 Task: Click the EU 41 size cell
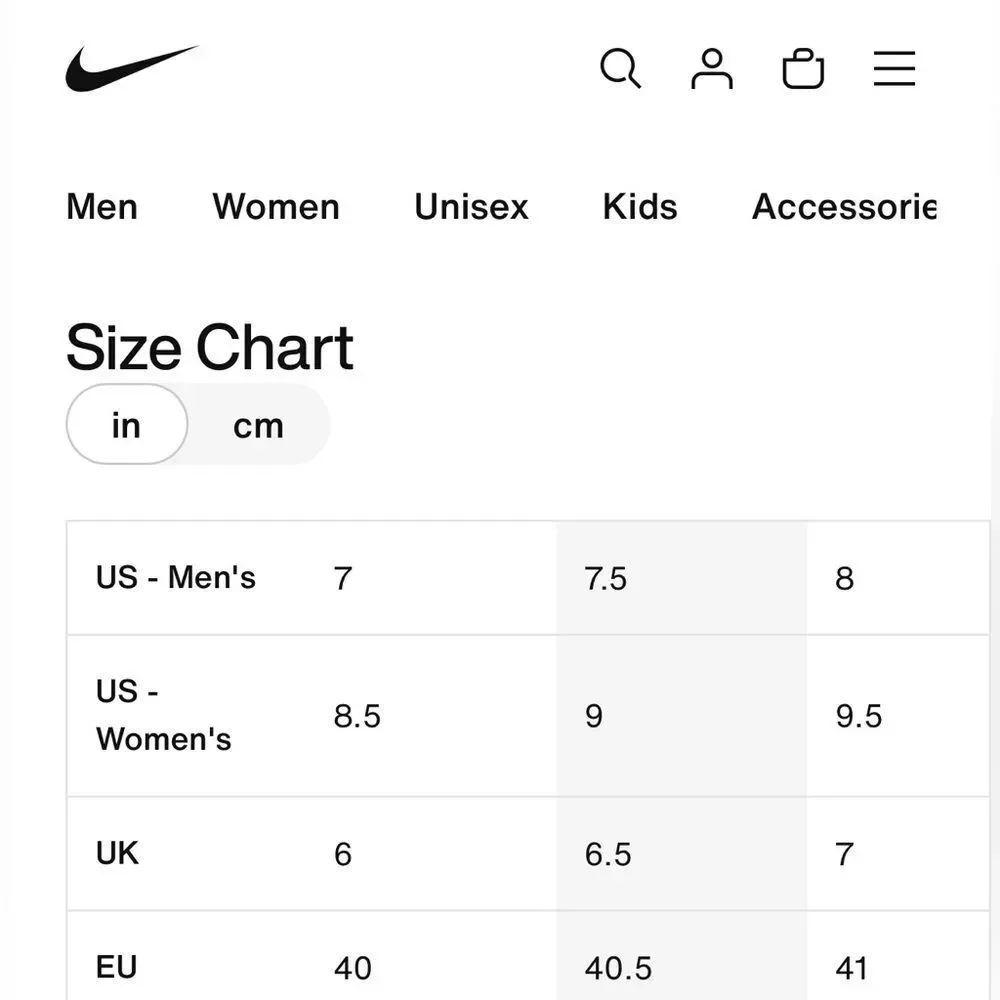(852, 968)
